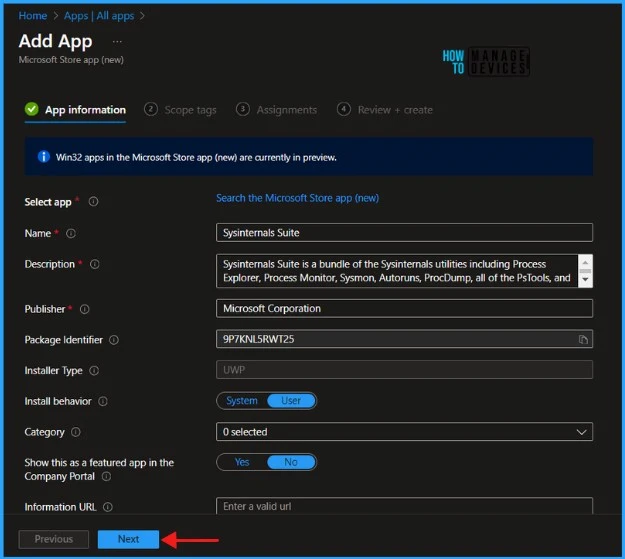Copy the Package Identifier with the copy icon
The image size is (625, 559).
click(x=583, y=339)
